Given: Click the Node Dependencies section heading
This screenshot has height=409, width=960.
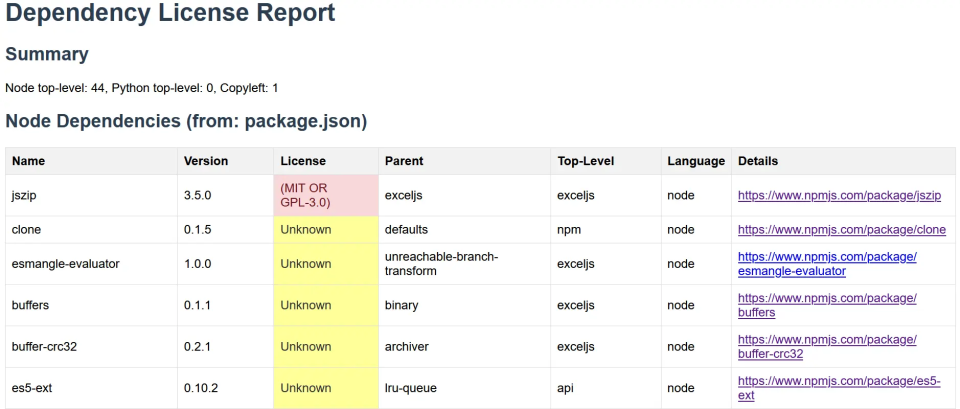Looking at the screenshot, I should point(186,122).
